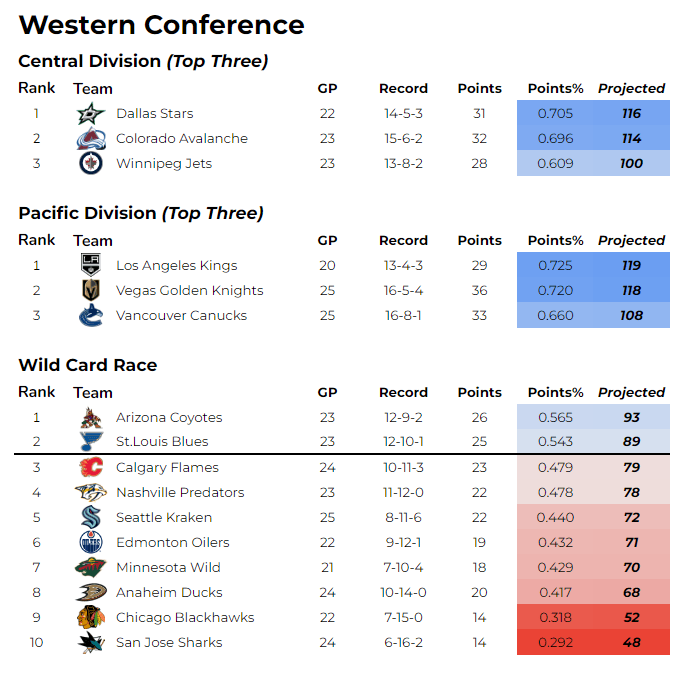Click the Wild Card Race Projected header

pos(631,392)
